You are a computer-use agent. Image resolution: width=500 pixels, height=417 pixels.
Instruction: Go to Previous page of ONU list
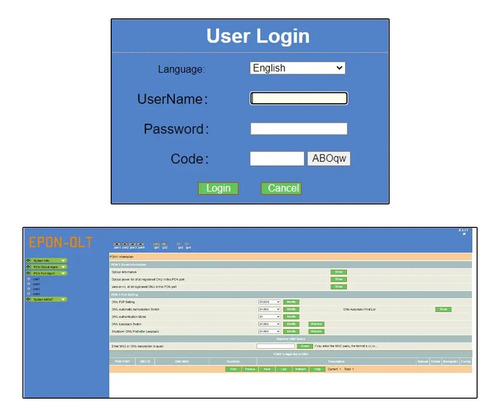[x=250, y=369]
